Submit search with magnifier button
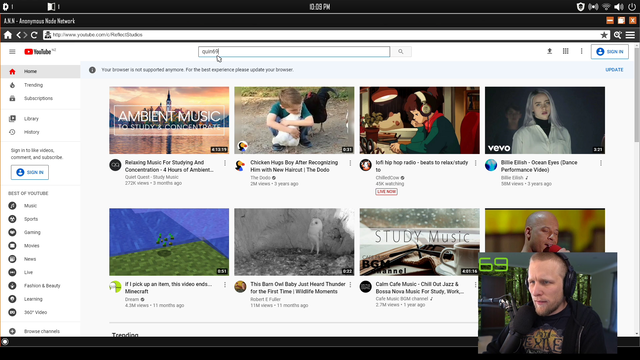This screenshot has height=360, width=640. 401,51
